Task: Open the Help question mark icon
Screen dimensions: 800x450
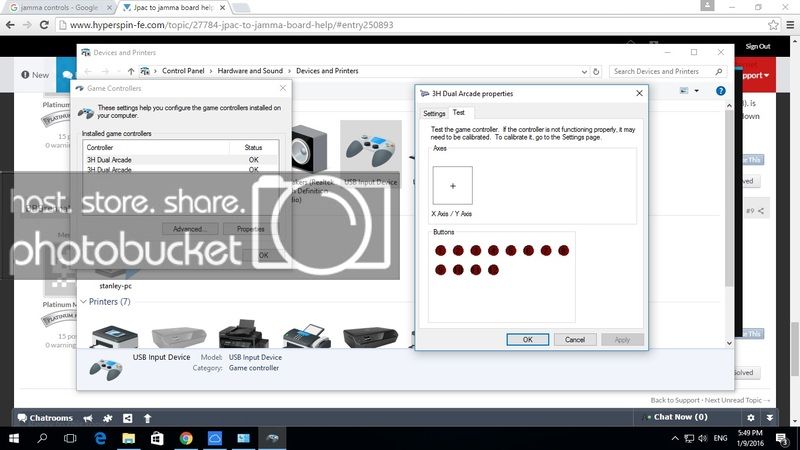Action: coord(720,91)
